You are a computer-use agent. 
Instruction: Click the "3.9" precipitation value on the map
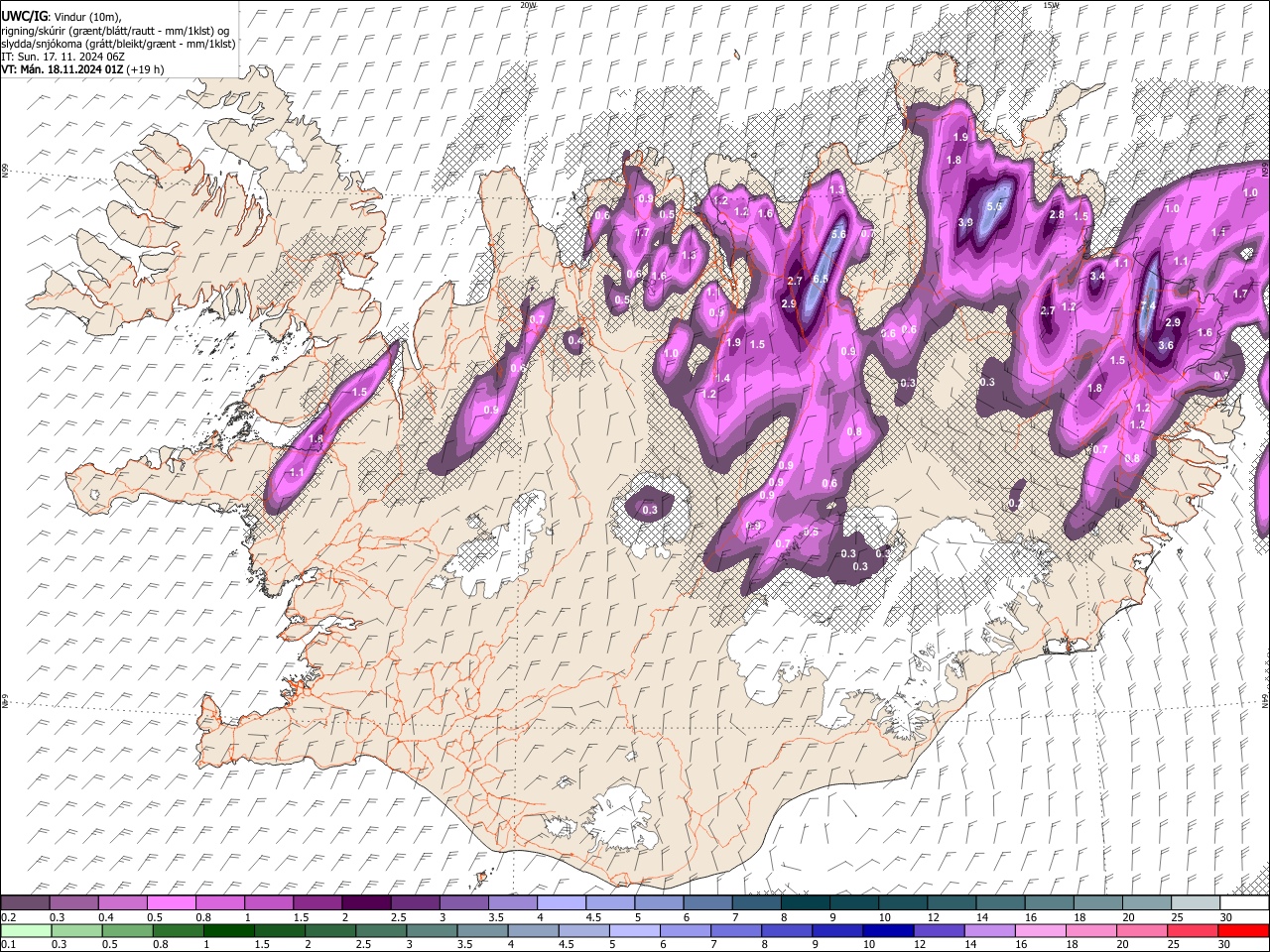964,223
